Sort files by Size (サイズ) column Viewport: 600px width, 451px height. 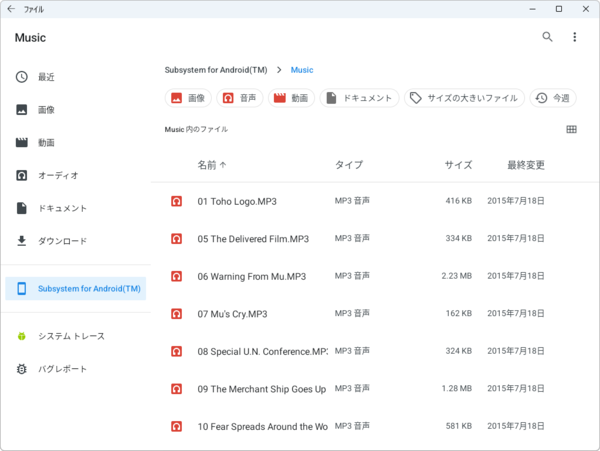pos(458,165)
